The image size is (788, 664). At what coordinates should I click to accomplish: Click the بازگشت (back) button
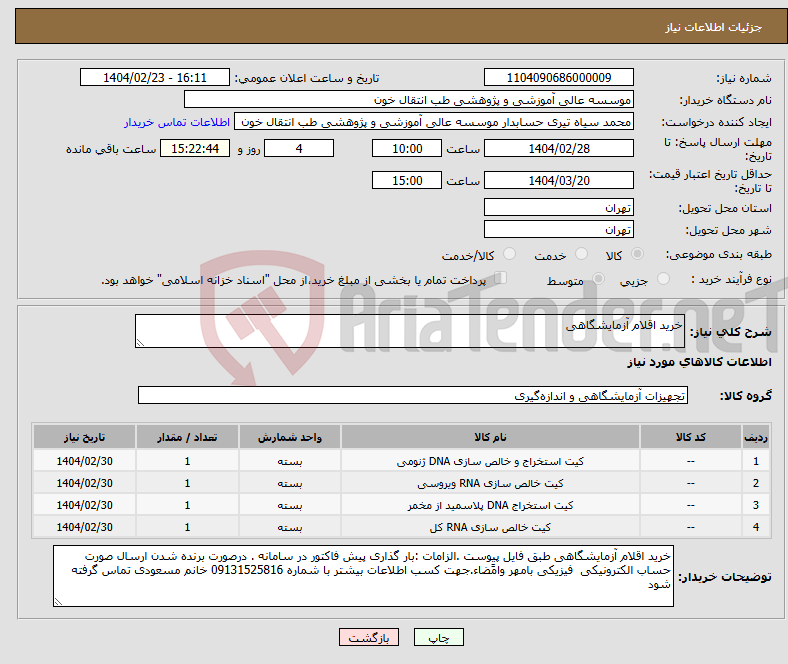click(369, 637)
